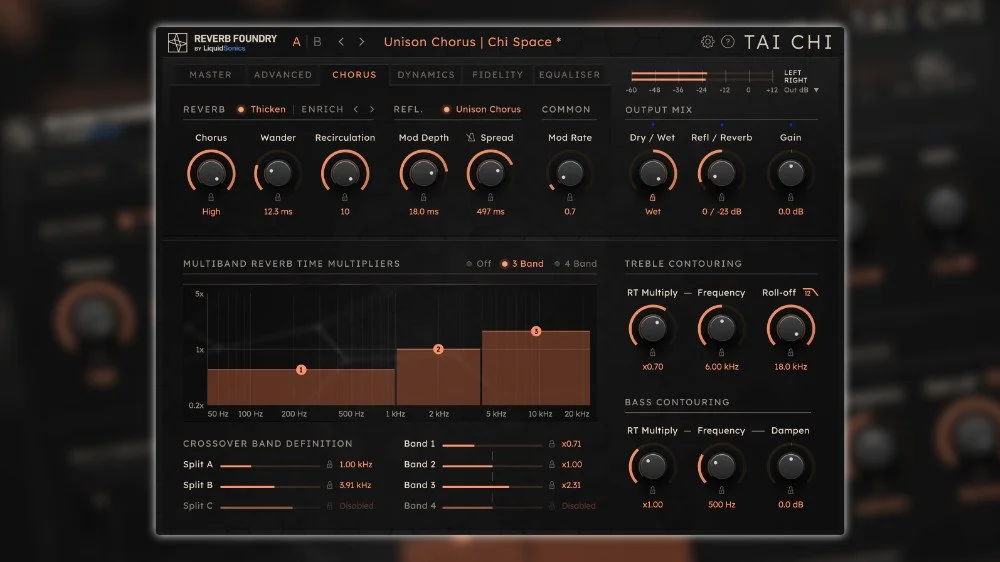Select the Enrich reverb mode
Viewport: 1000px width, 562px height.
coord(322,109)
